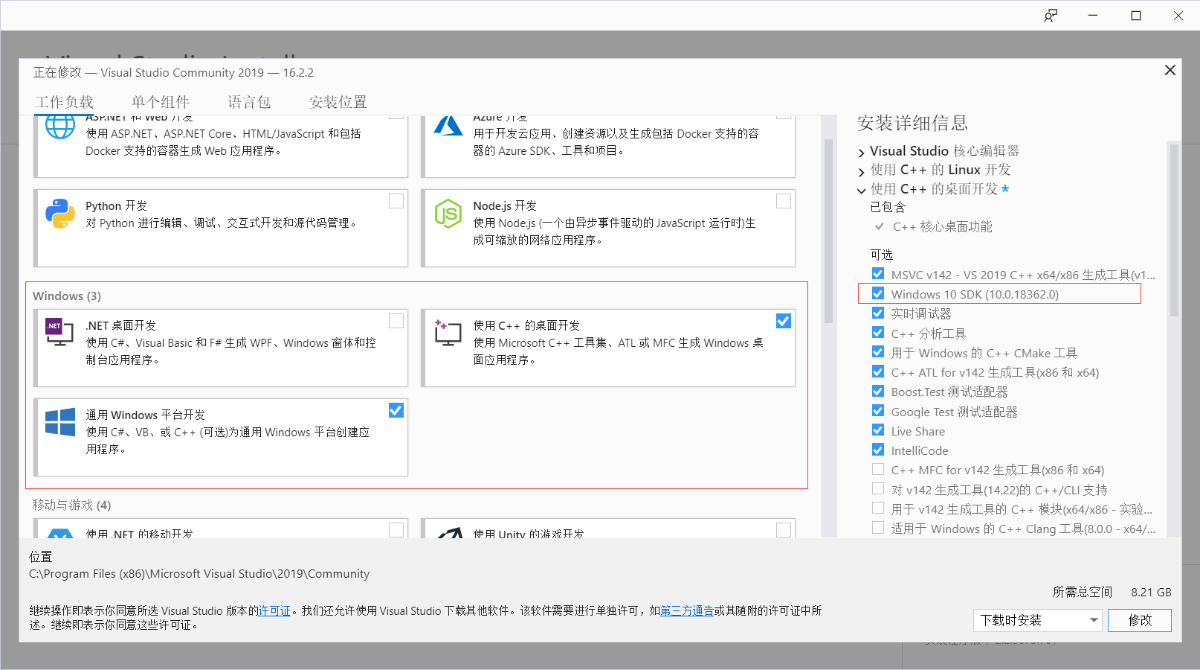
Task: Open the feedback icon in the title bar
Action: (x=1050, y=15)
